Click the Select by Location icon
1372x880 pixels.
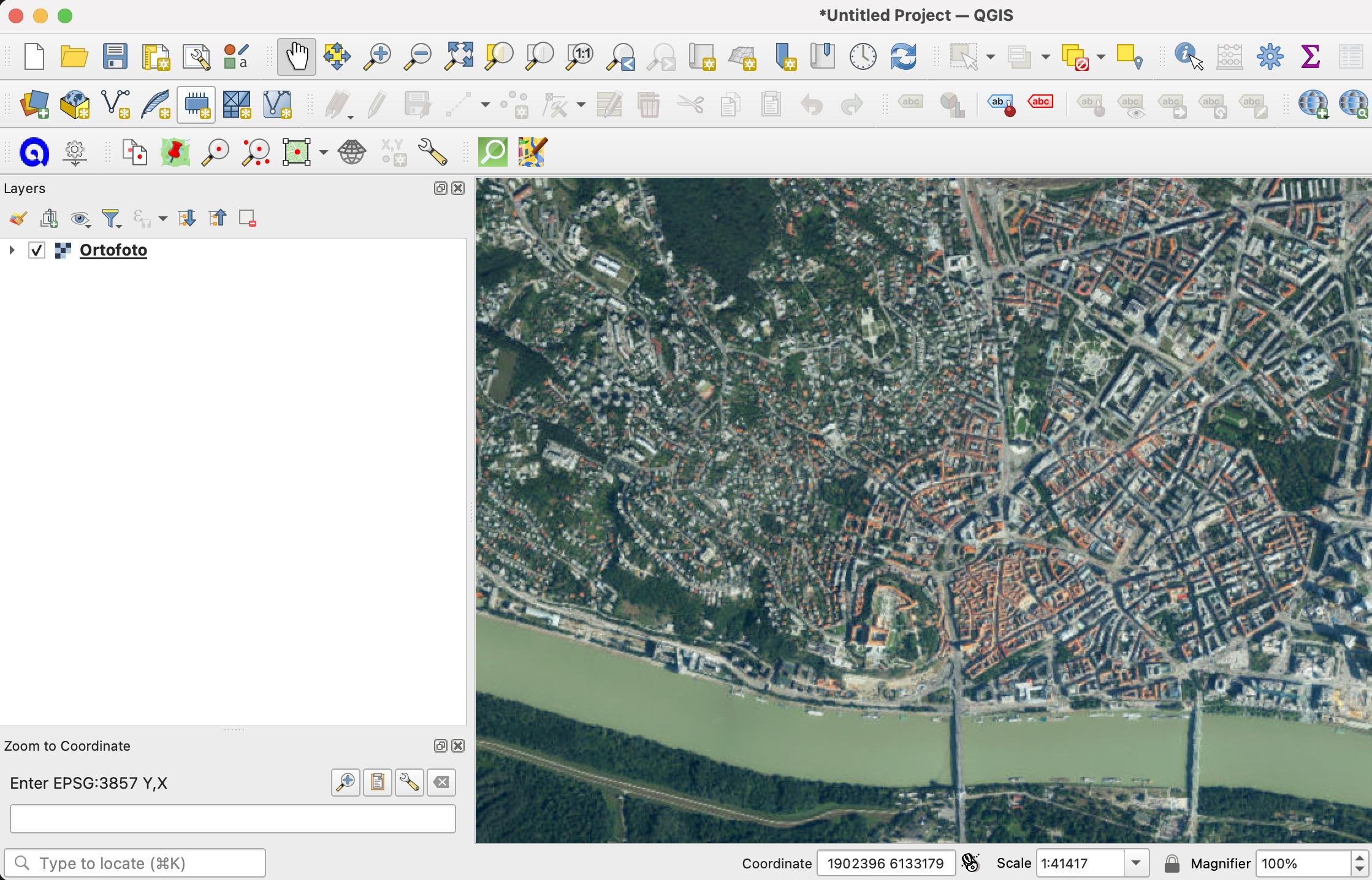[1129, 56]
